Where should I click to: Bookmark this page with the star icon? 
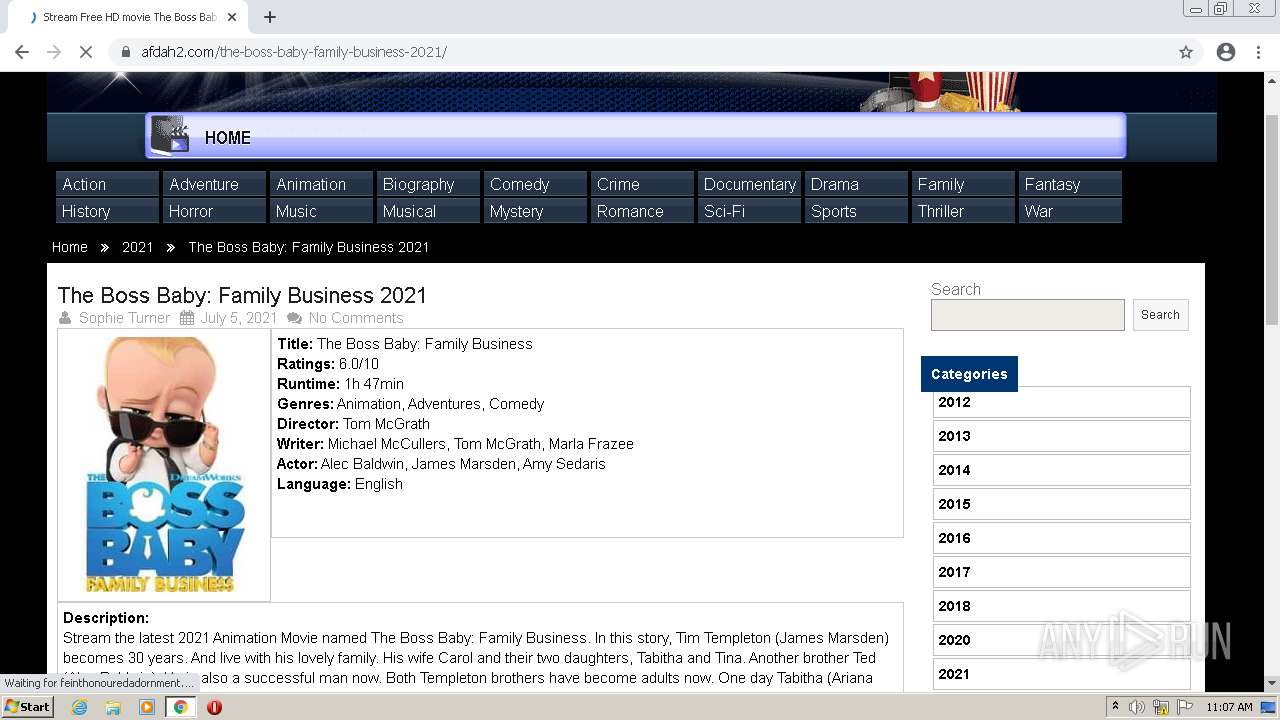click(x=1186, y=52)
